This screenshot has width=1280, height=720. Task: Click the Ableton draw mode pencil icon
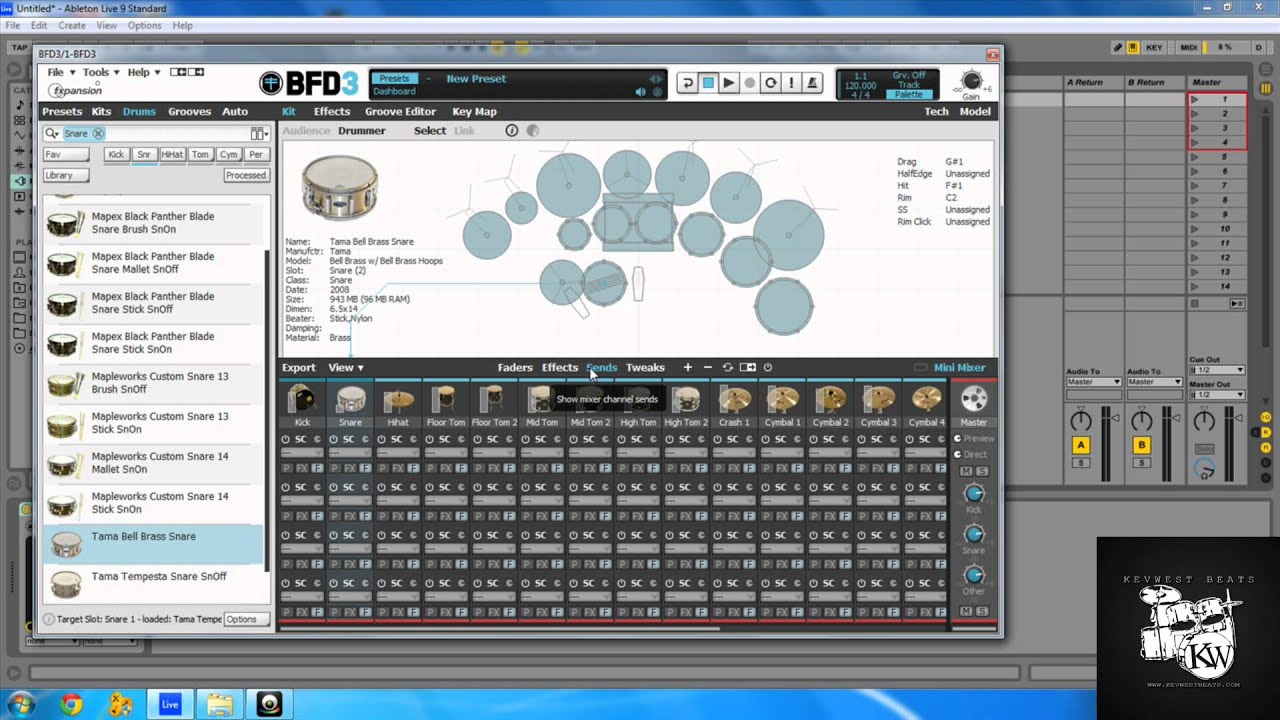(1117, 47)
